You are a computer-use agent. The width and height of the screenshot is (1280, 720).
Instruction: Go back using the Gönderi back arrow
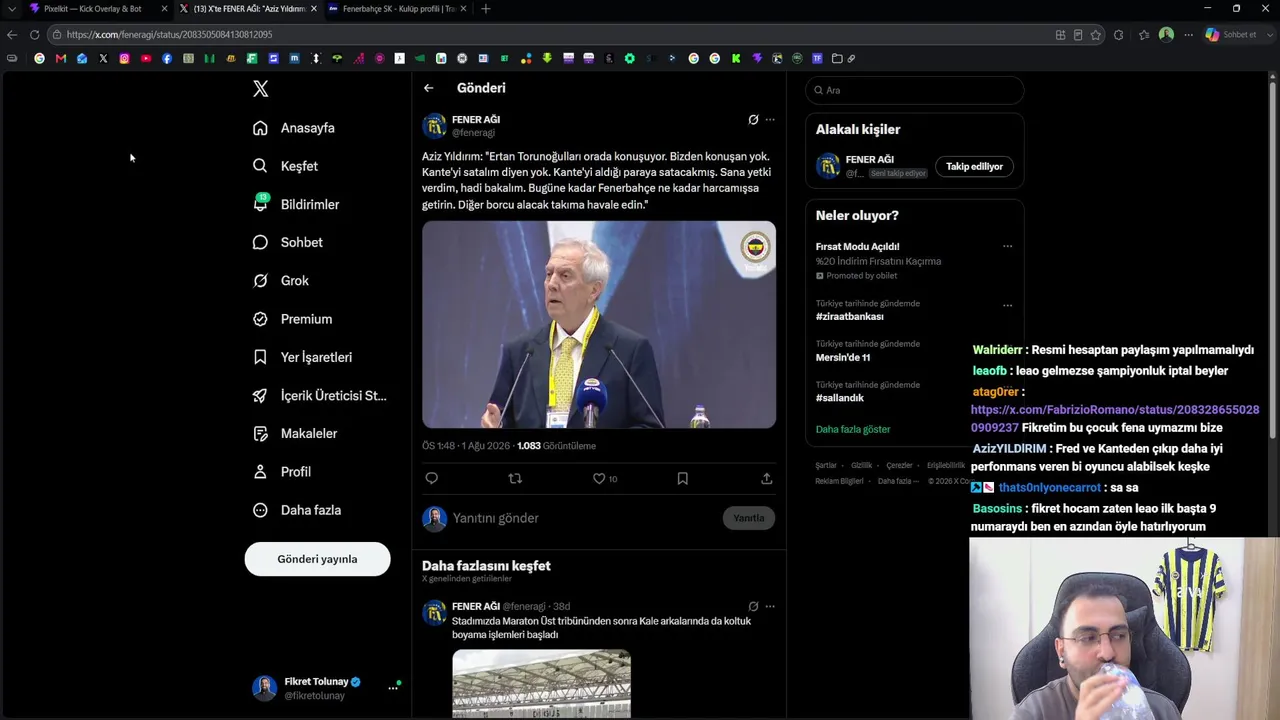tap(429, 88)
